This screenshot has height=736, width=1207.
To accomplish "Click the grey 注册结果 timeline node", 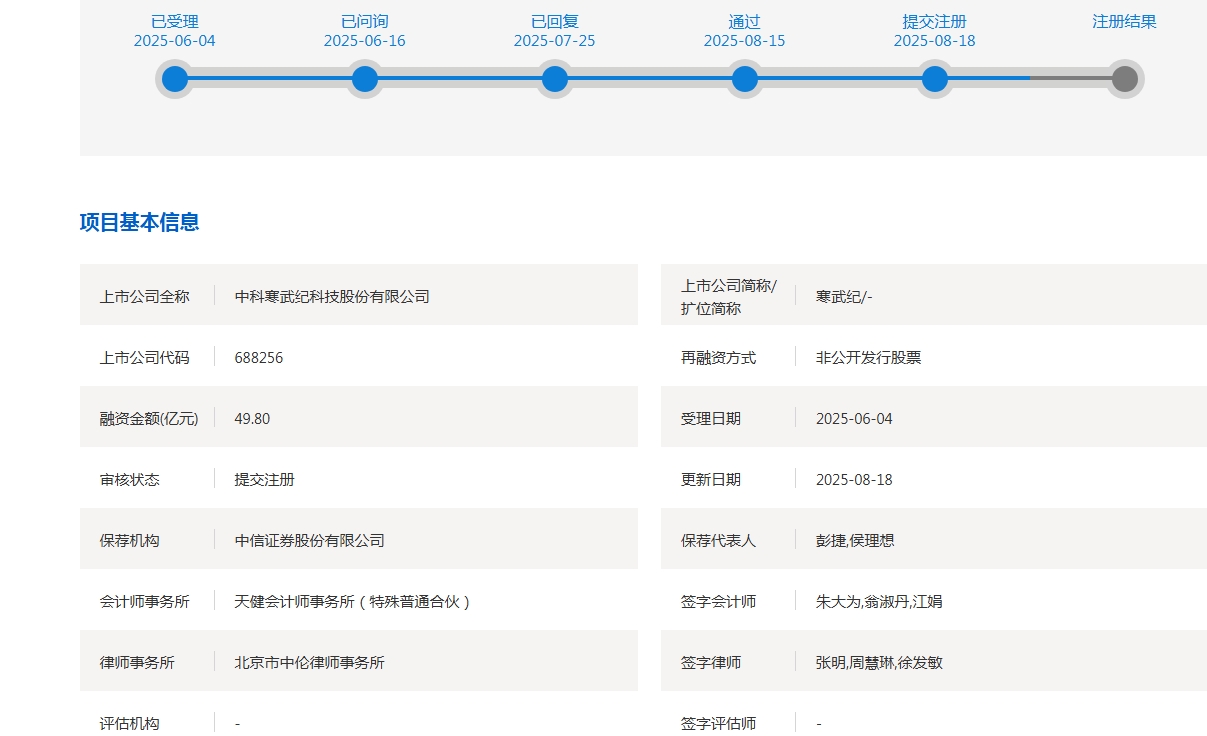I will click(x=1125, y=79).
